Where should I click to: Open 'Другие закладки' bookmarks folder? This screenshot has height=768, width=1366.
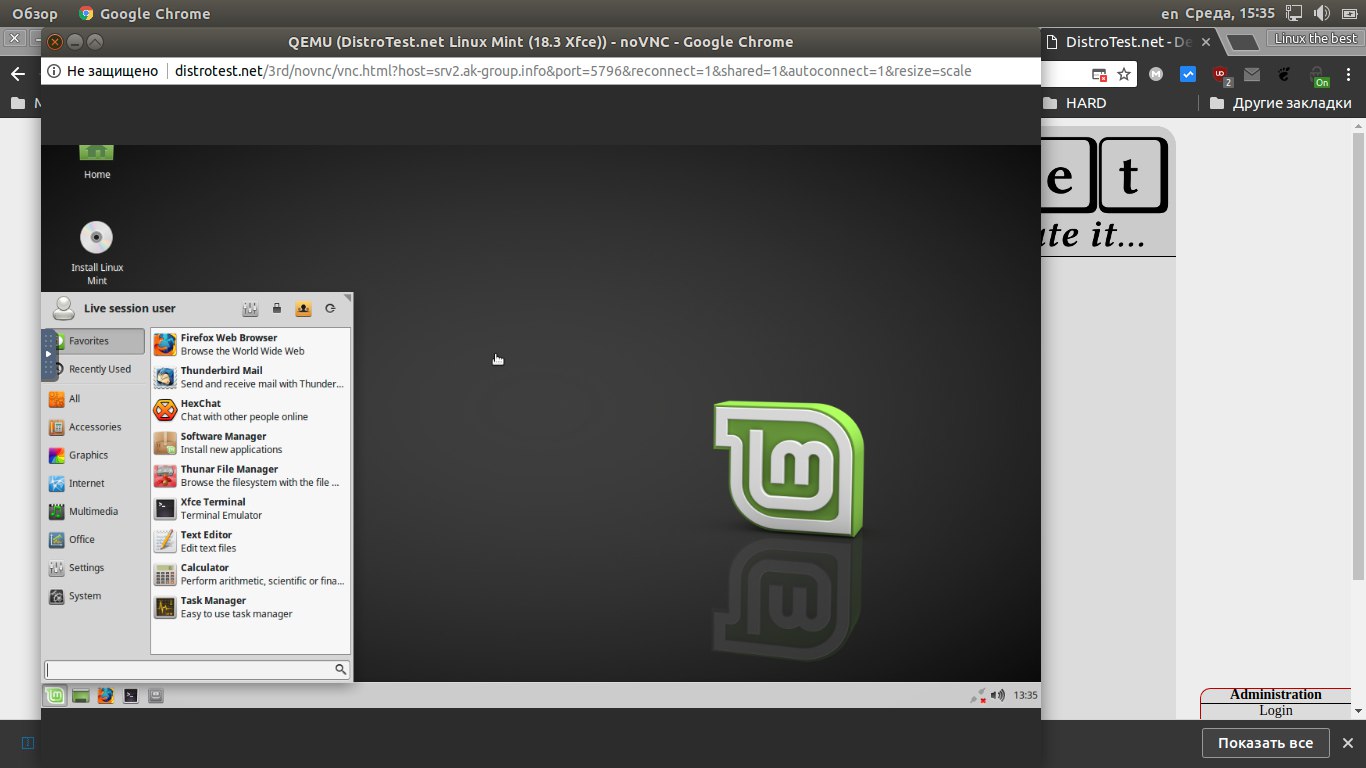1281,103
